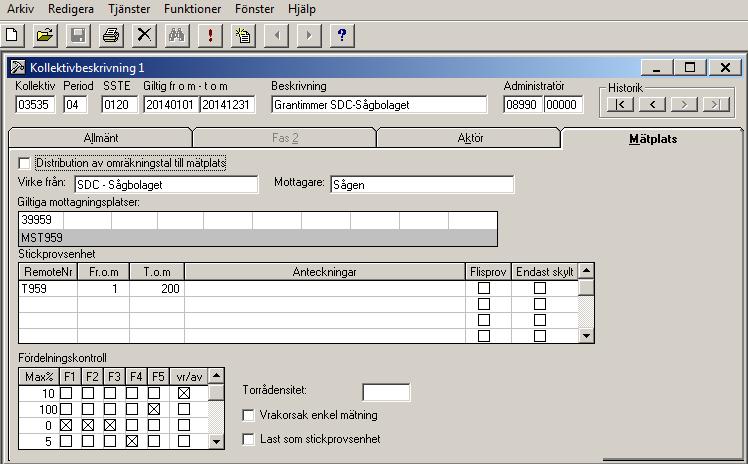The width and height of the screenshot is (748, 464).
Task: Click Fördelningskontroll scroll up arrow
Action: click(216, 376)
